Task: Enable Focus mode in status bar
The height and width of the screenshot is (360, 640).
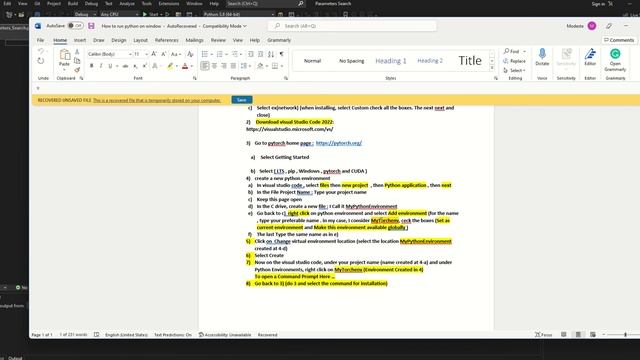Action: pyautogui.click(x=544, y=335)
